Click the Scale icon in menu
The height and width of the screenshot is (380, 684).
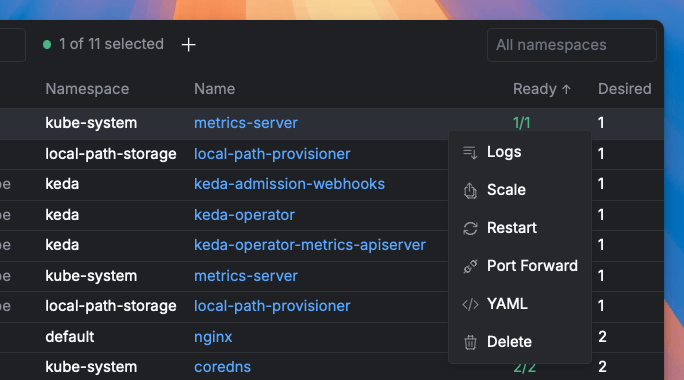click(470, 190)
